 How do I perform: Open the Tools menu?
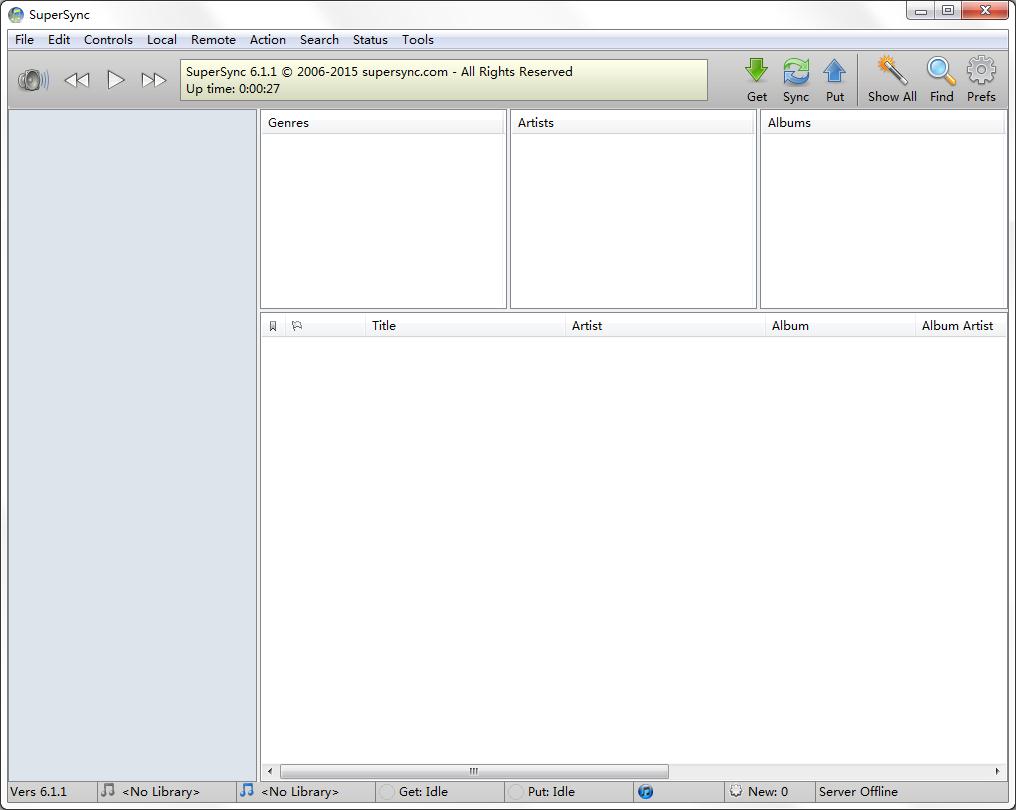pyautogui.click(x=417, y=40)
